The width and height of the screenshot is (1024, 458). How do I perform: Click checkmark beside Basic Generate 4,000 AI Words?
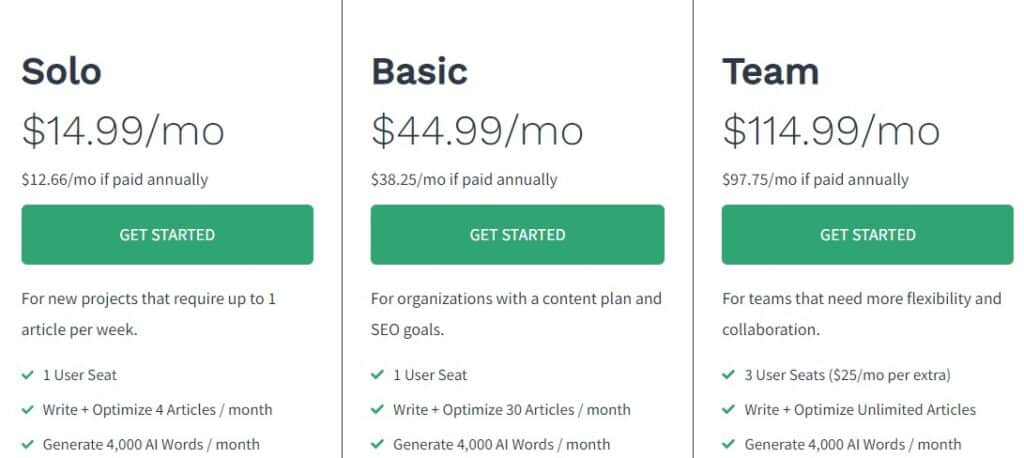click(x=377, y=444)
